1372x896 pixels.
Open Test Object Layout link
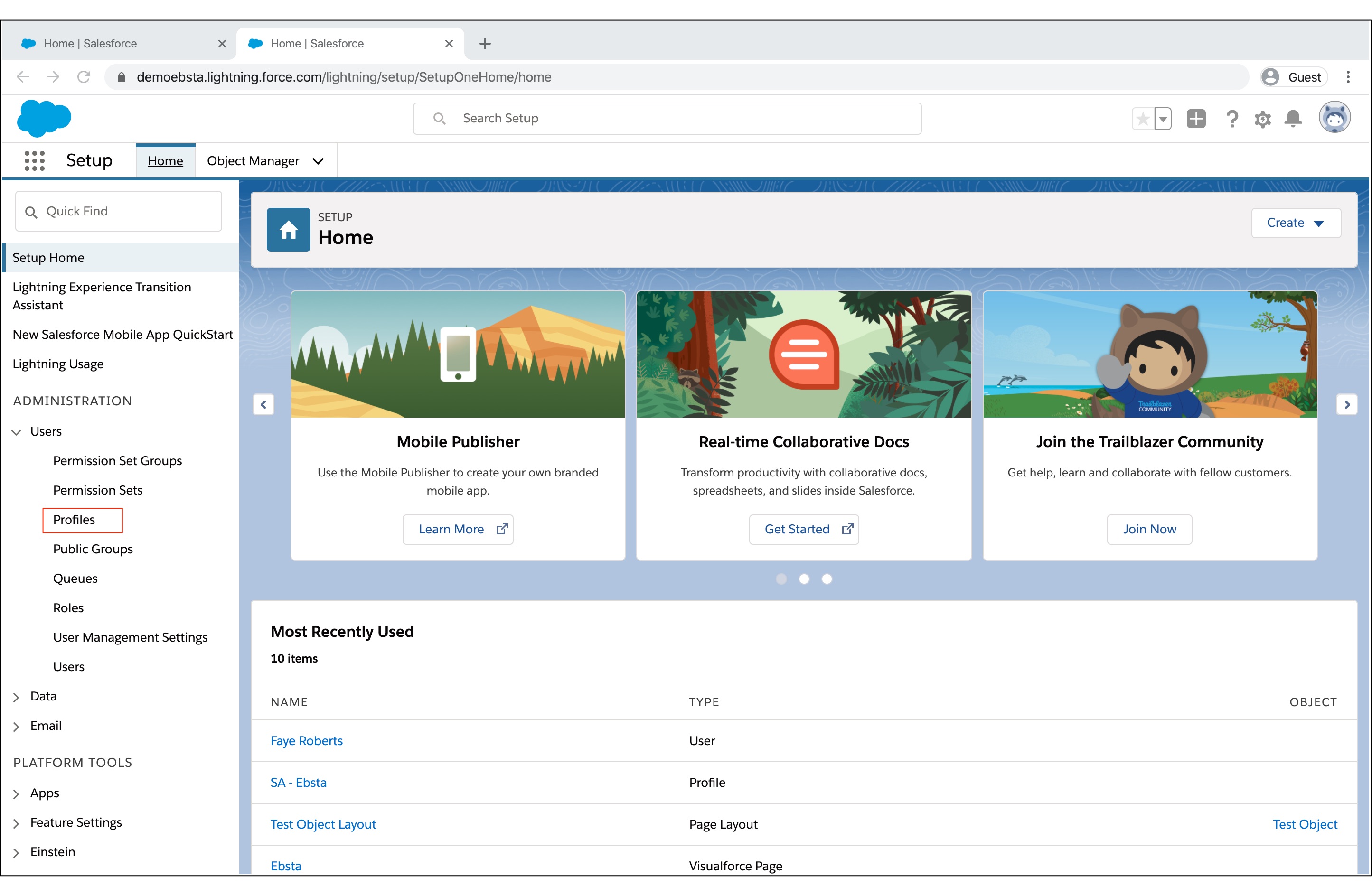click(x=323, y=824)
